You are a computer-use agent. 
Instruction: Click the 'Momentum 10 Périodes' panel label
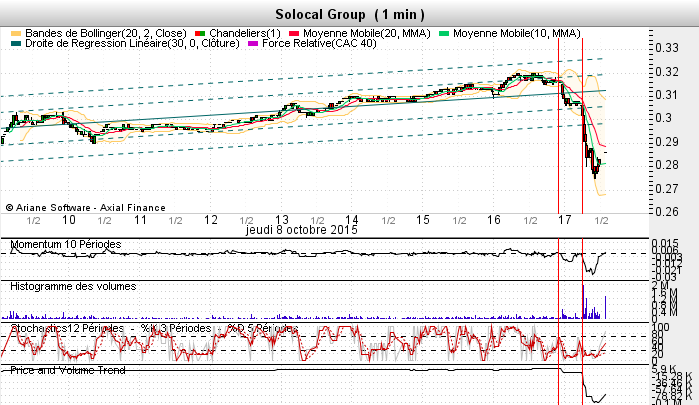[x=66, y=244]
